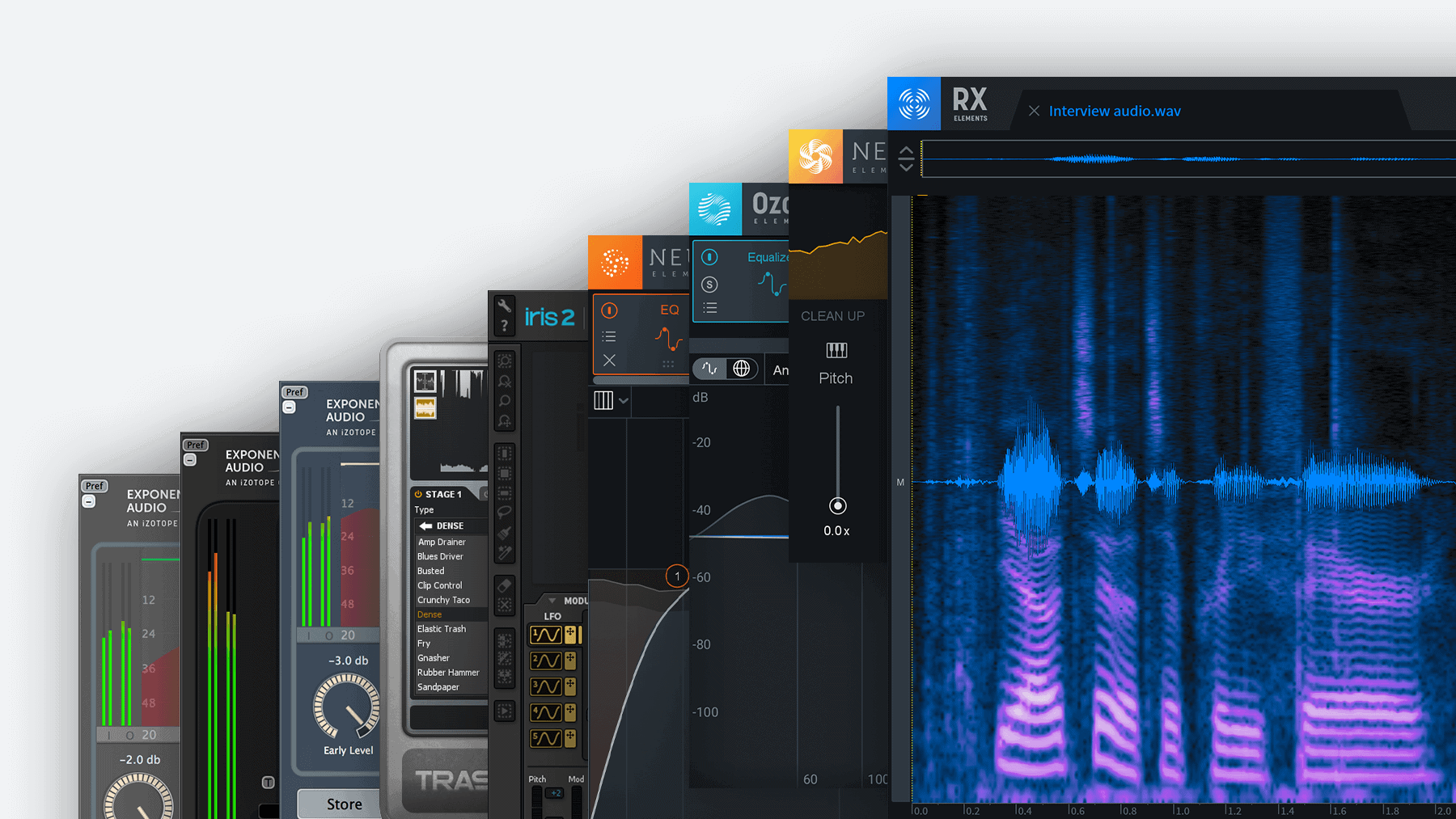Screen dimensions: 1456x819
Task: Select brush tool in Iris 2 toolbar
Action: [504, 533]
